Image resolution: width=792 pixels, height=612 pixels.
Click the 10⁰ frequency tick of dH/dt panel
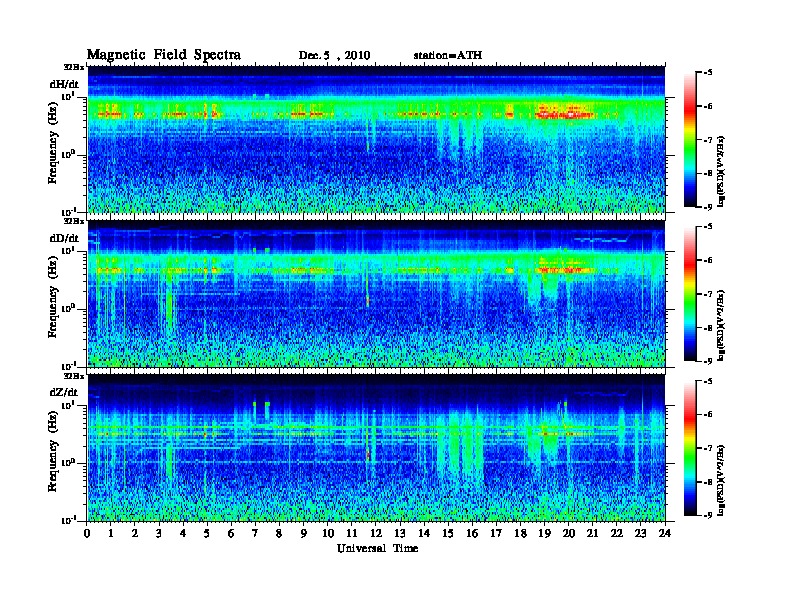(68, 154)
